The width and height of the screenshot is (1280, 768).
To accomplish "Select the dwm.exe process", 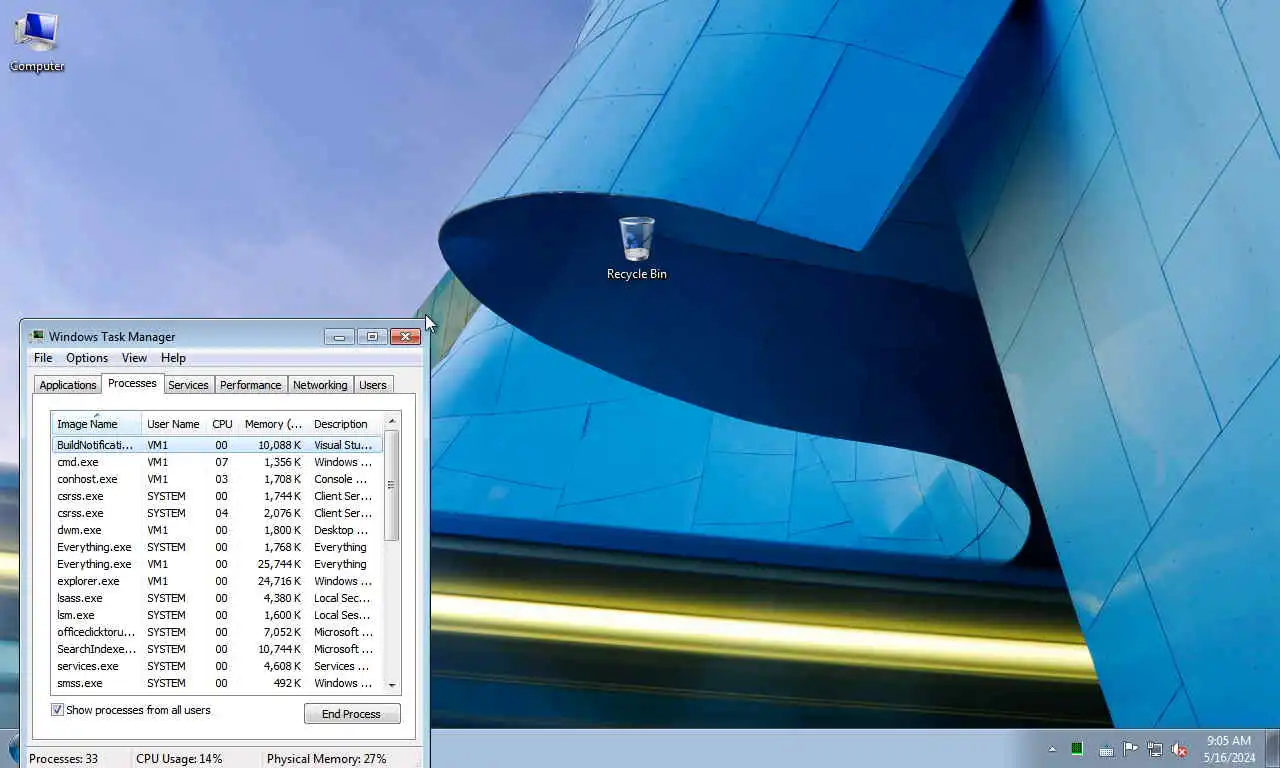I will click(x=217, y=530).
